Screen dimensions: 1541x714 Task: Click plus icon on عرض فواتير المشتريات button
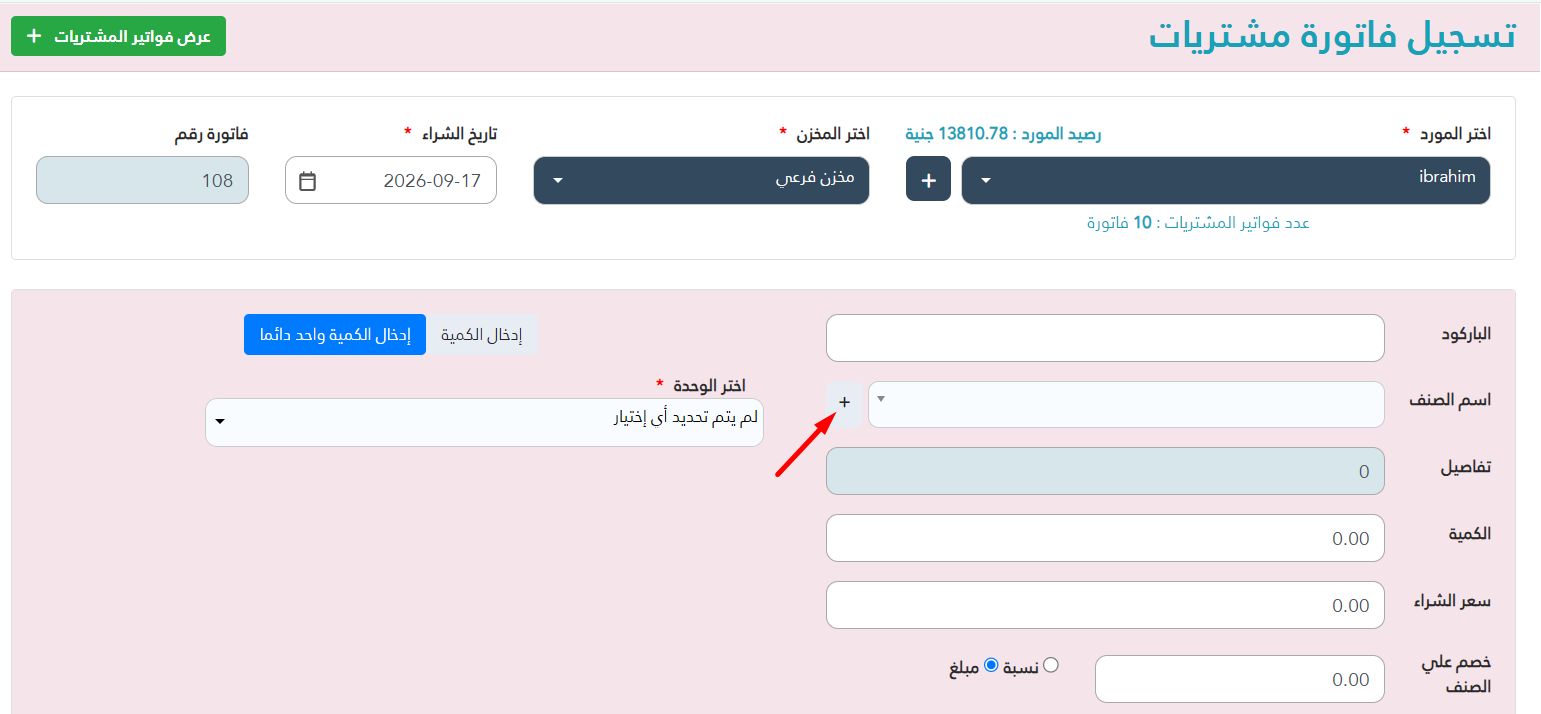(34, 36)
